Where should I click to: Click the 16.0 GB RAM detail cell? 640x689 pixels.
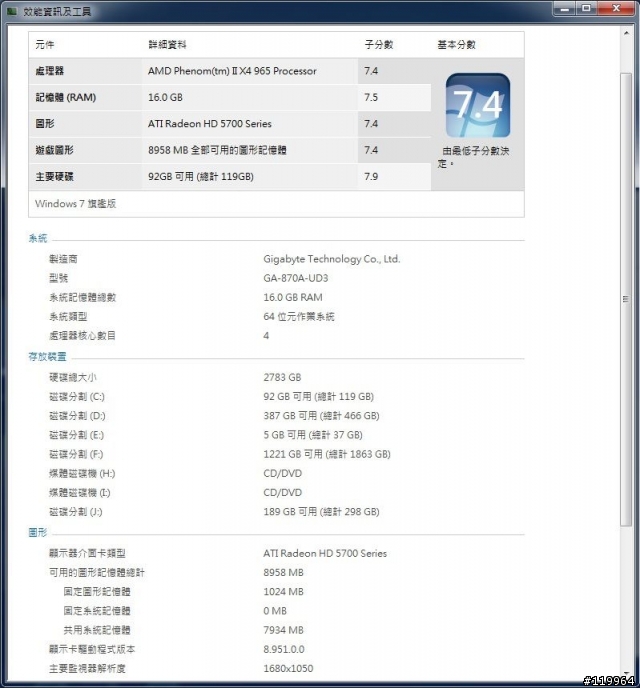click(x=165, y=97)
